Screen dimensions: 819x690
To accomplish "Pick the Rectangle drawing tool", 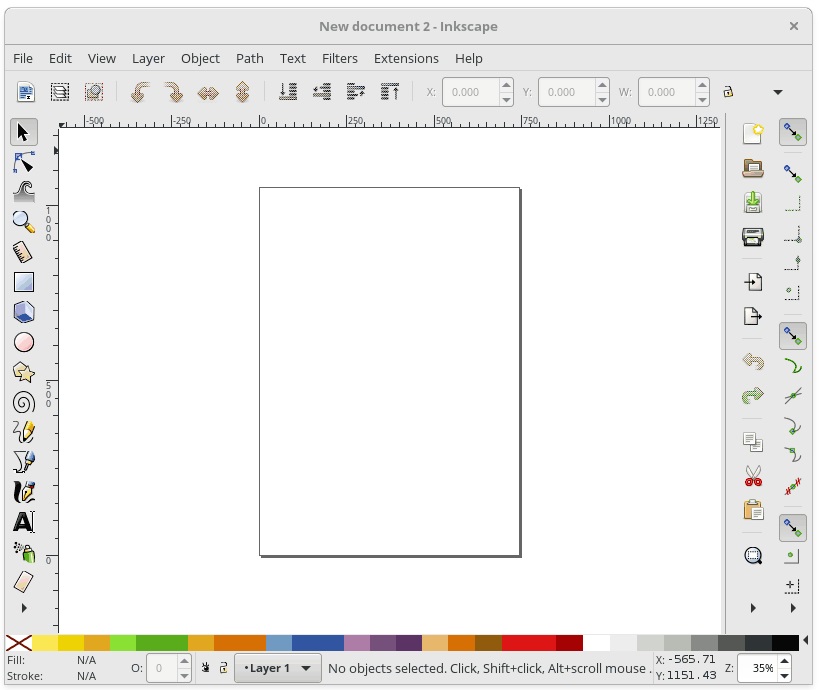I will pos(24,282).
